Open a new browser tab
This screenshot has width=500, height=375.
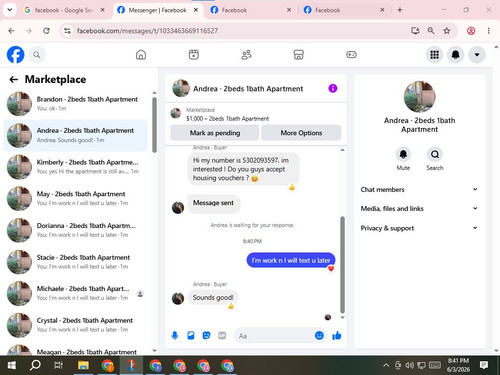[400, 10]
